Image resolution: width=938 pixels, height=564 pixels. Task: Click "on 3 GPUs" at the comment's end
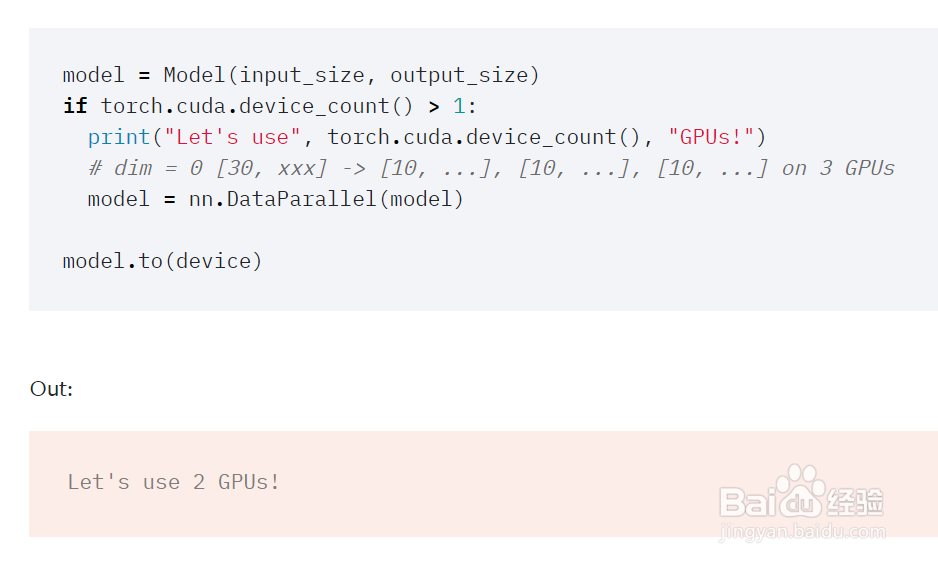pyautogui.click(x=838, y=168)
